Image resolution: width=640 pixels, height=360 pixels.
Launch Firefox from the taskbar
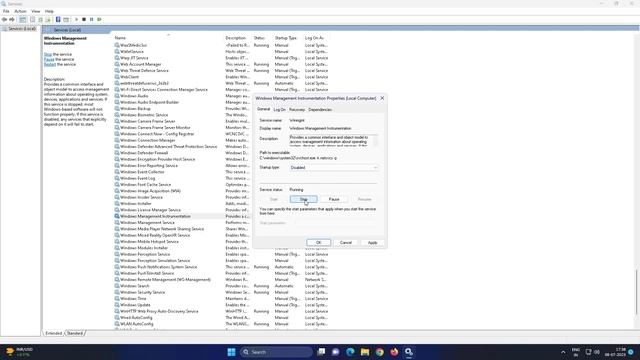click(394, 352)
